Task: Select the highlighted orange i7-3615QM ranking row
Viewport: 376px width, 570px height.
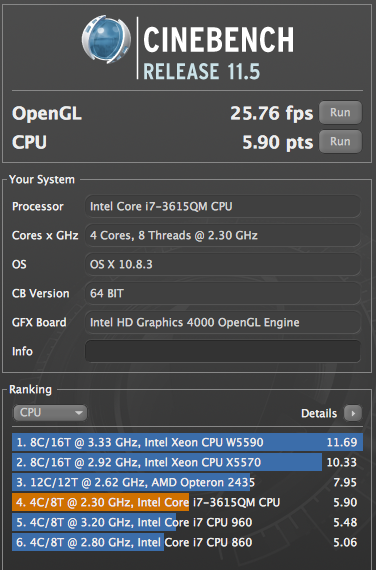Action: [187, 502]
